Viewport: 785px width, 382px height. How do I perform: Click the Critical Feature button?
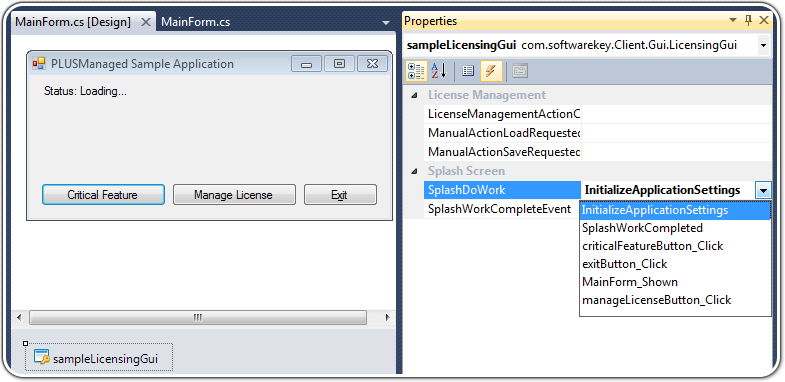[x=103, y=195]
